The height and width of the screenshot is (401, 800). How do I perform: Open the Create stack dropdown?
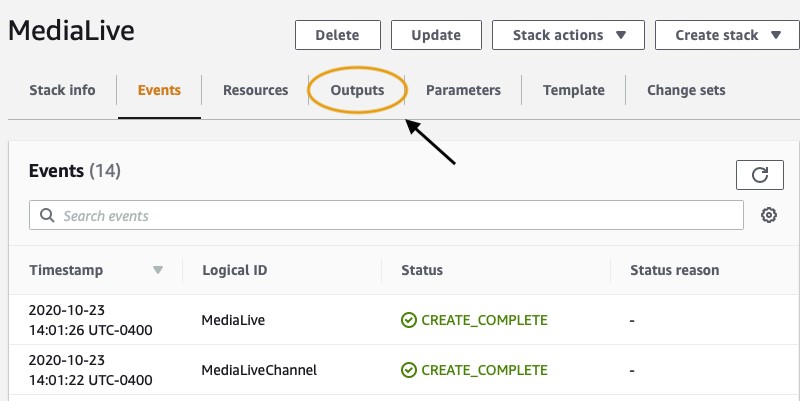pos(727,35)
